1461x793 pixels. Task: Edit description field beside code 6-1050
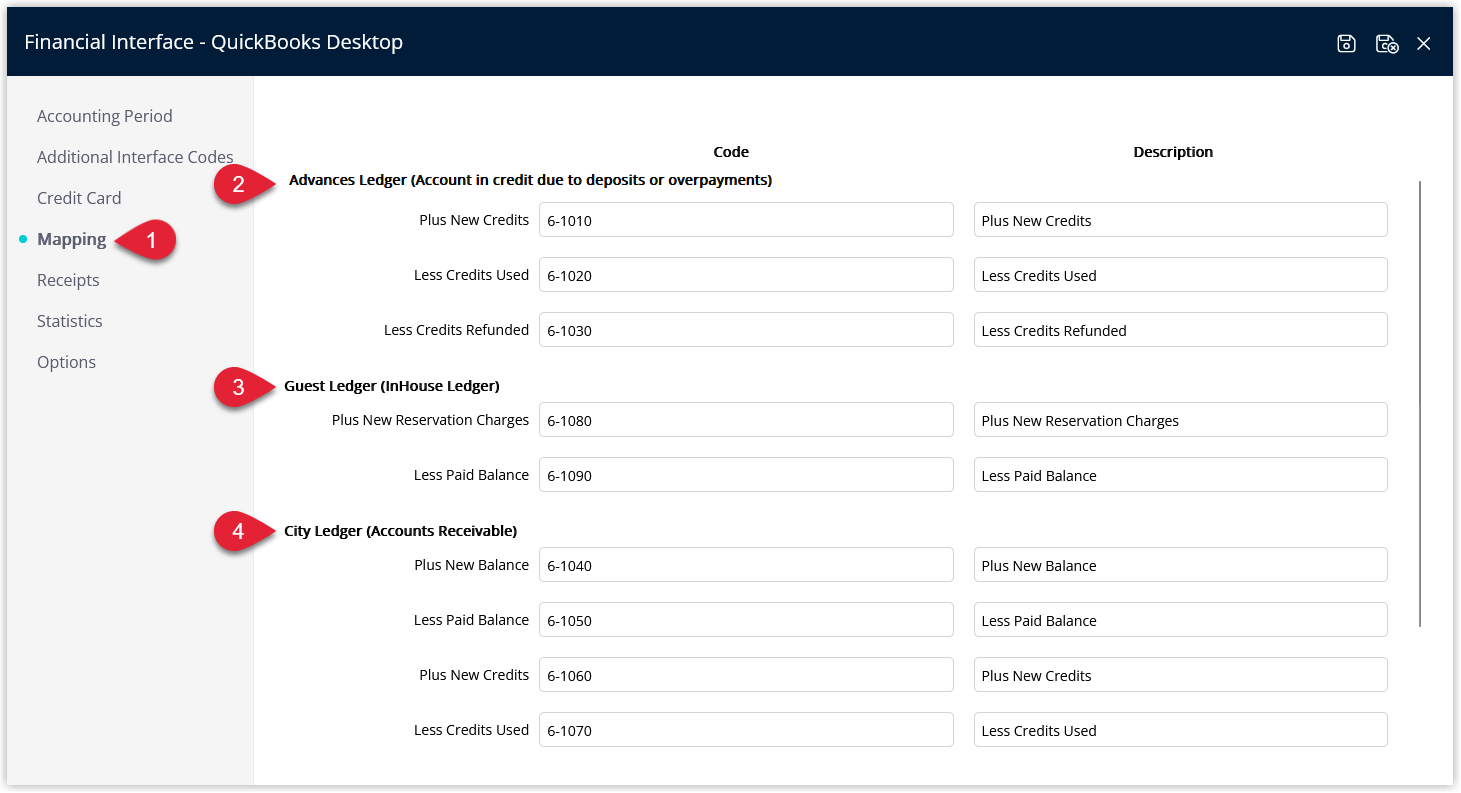pos(1181,620)
